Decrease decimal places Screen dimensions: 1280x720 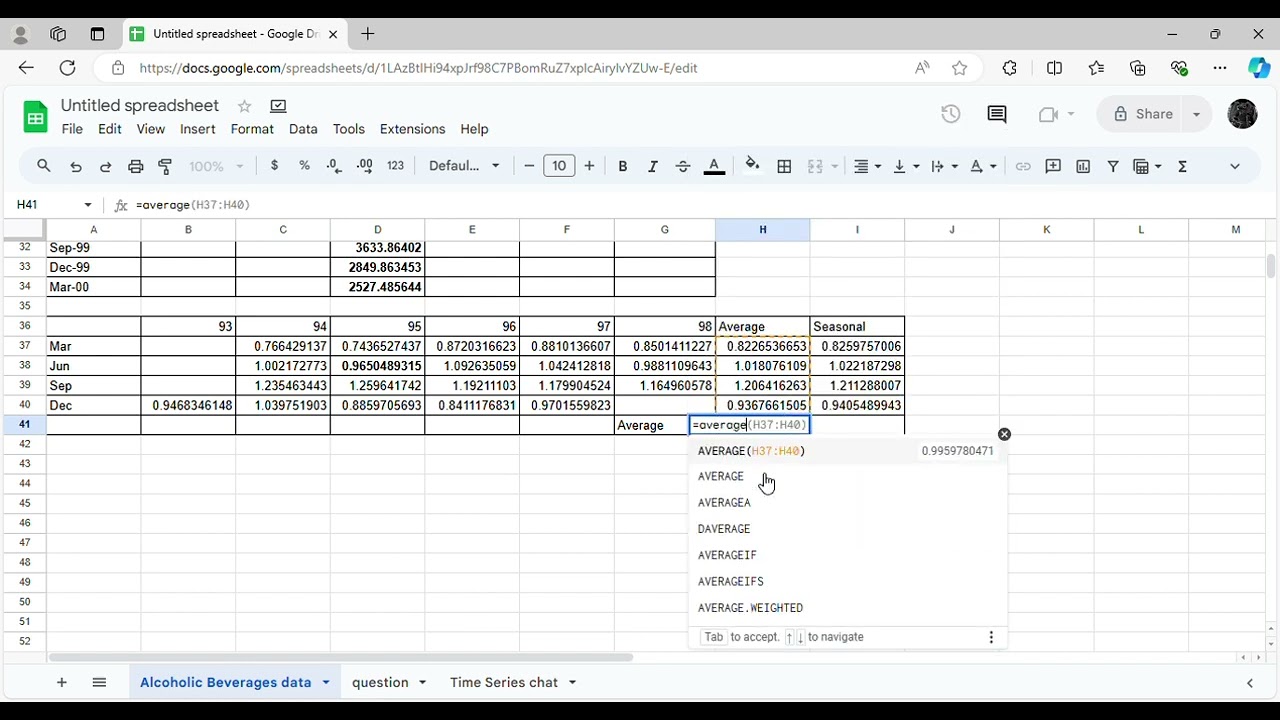point(334,166)
